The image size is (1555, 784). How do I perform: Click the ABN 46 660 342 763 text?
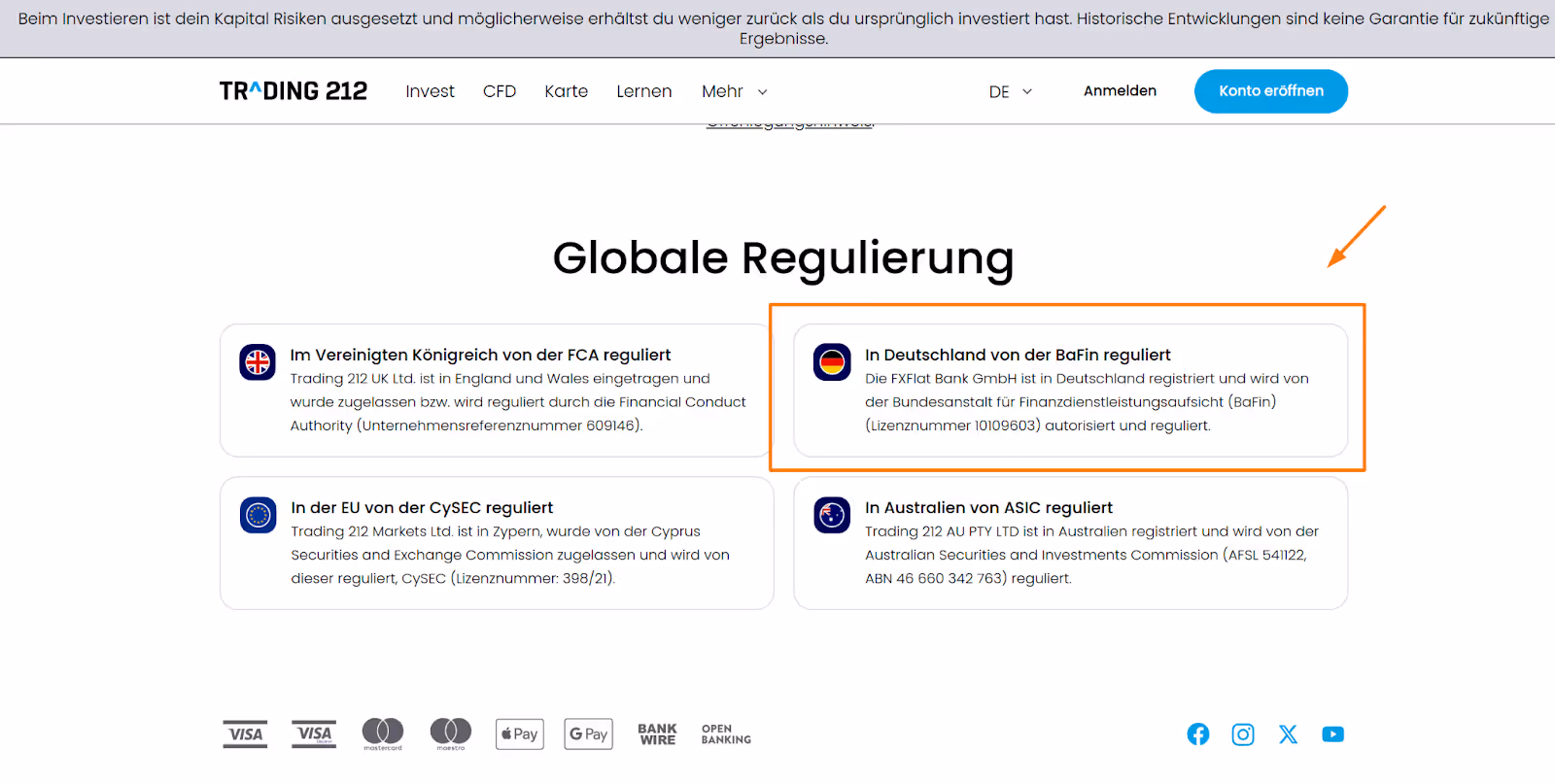[x=936, y=578]
